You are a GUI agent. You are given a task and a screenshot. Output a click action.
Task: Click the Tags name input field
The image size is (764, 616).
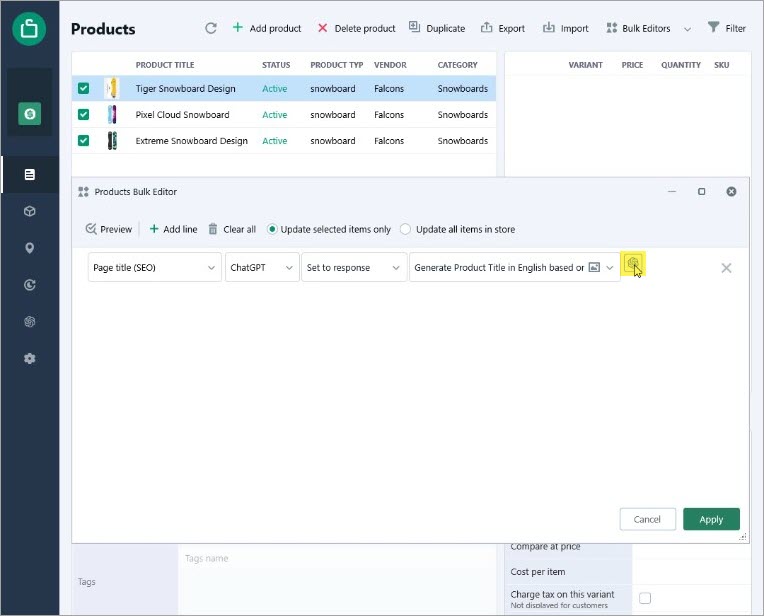(337, 579)
